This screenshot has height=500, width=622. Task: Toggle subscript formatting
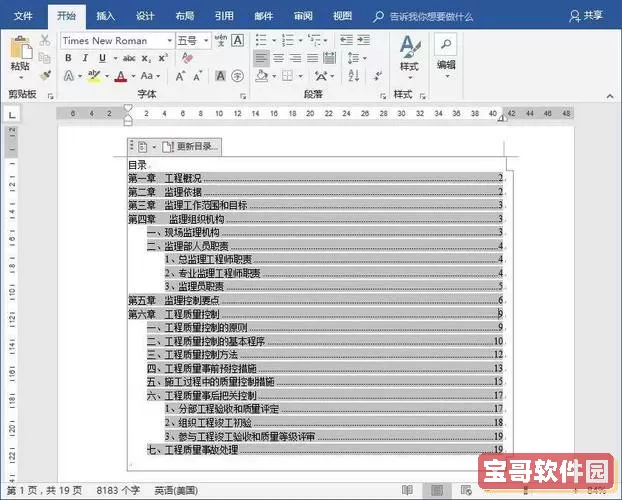[x=146, y=59]
